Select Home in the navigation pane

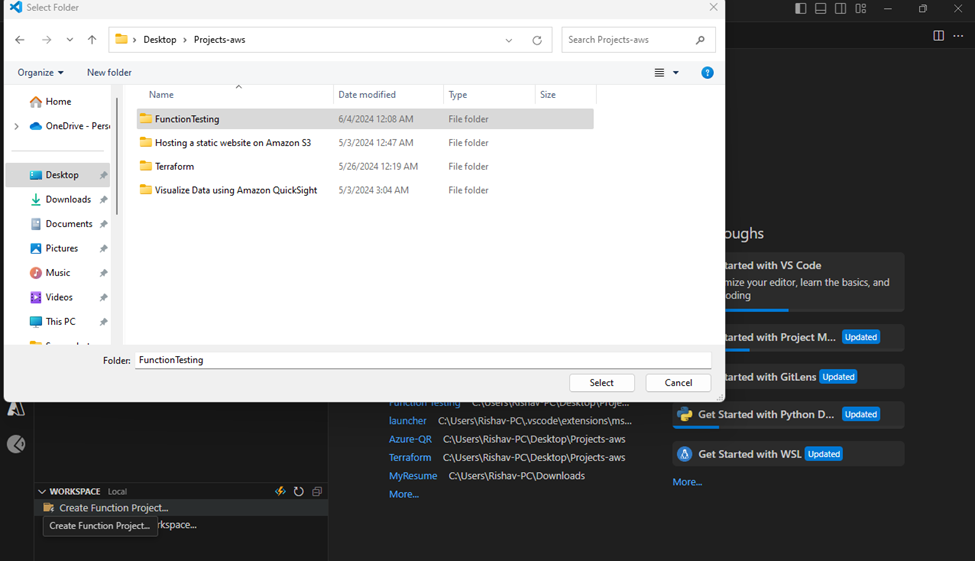pos(58,101)
